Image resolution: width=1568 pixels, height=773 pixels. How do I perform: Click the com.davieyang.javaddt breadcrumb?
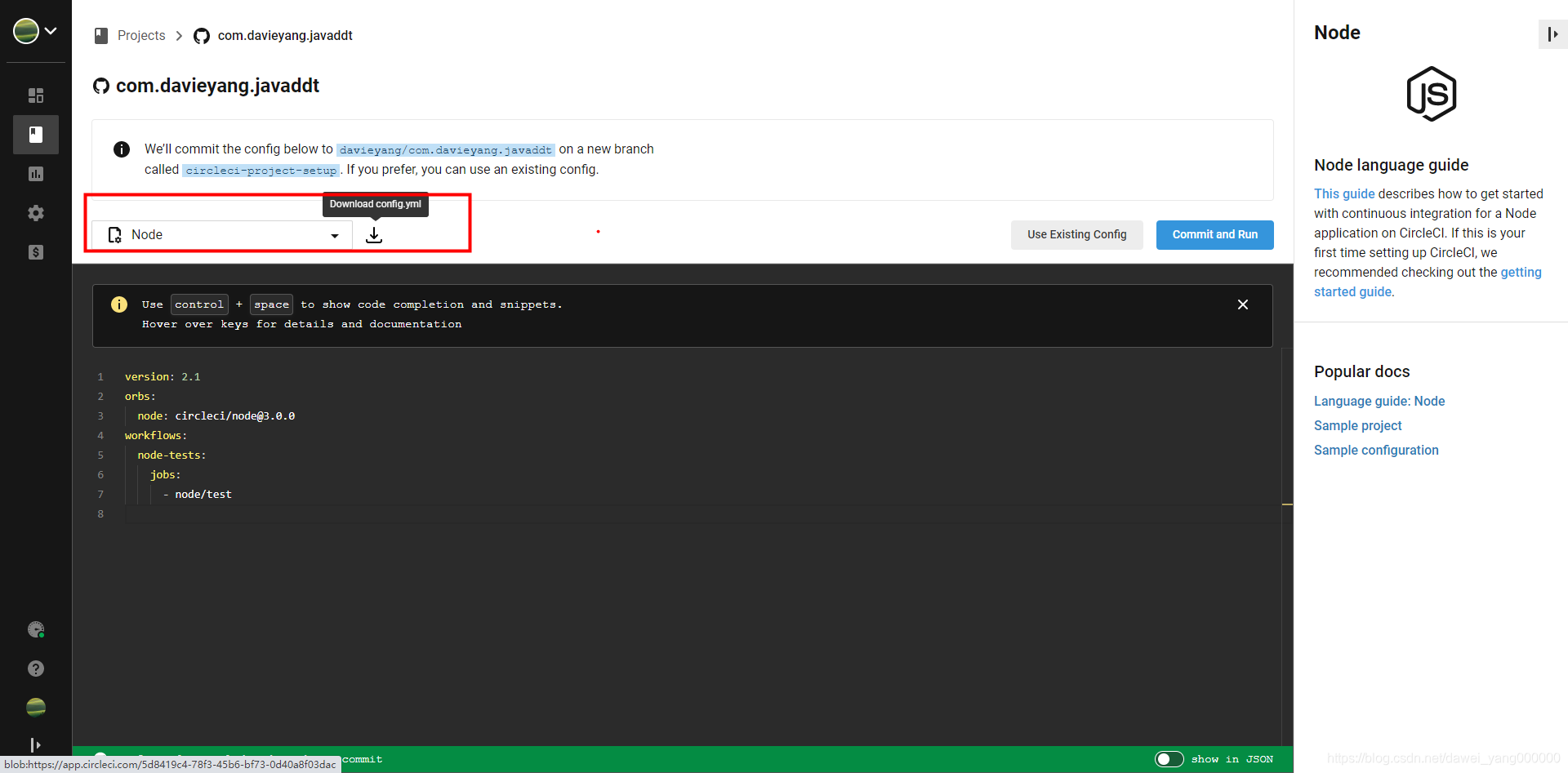(285, 35)
